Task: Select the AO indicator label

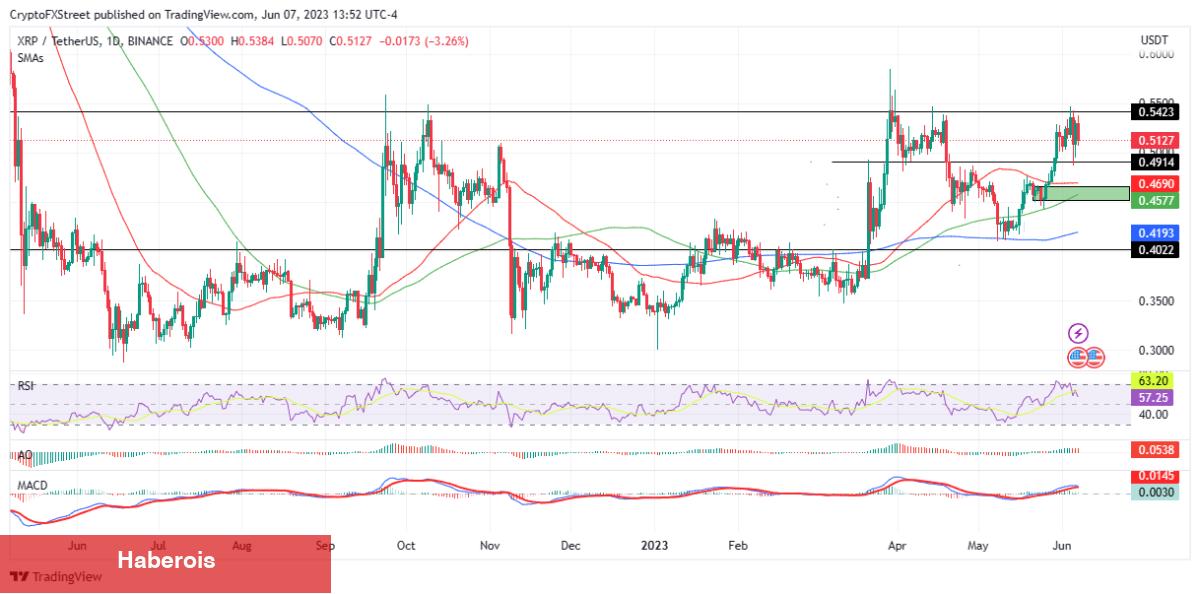Action: (x=27, y=454)
